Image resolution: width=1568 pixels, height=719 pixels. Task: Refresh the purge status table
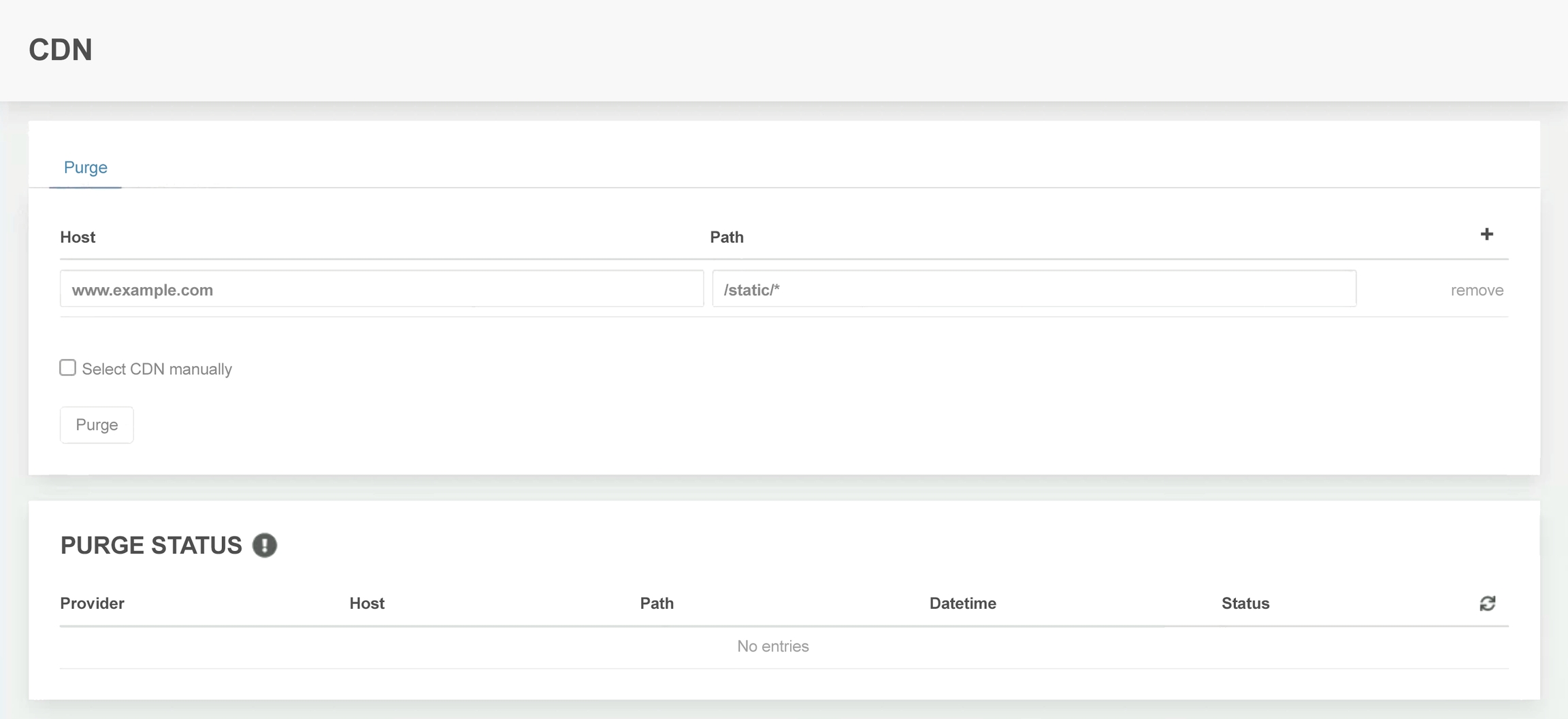click(x=1487, y=603)
